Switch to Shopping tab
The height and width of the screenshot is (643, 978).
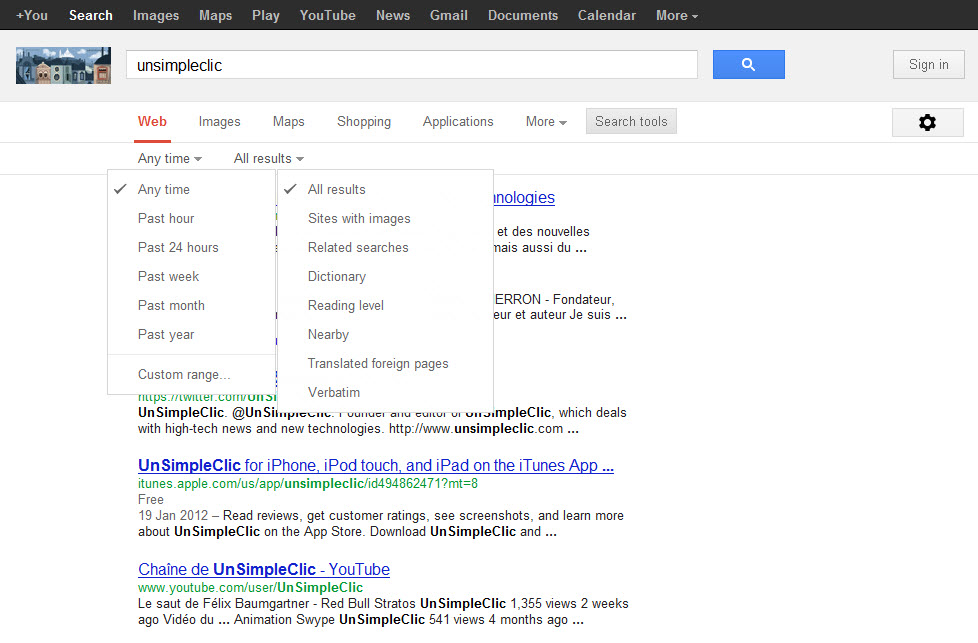point(364,122)
